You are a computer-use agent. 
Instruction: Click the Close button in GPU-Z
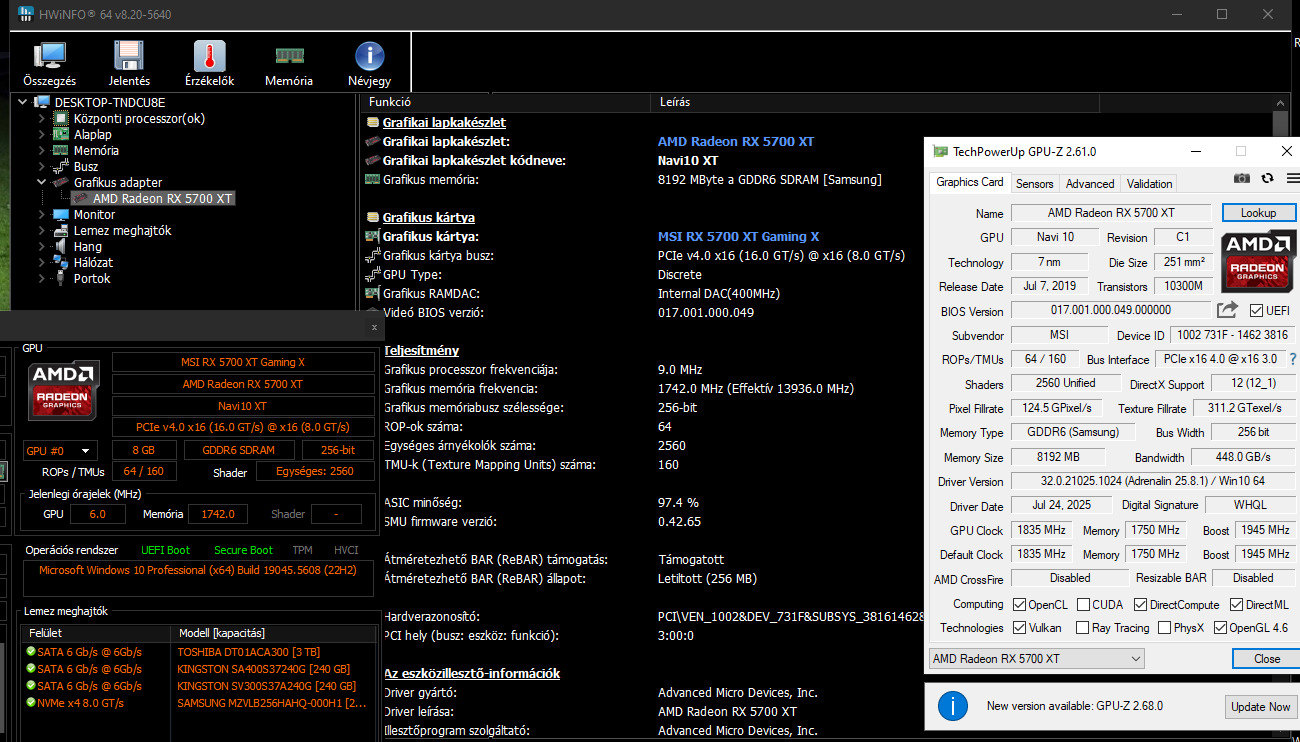(x=1266, y=659)
